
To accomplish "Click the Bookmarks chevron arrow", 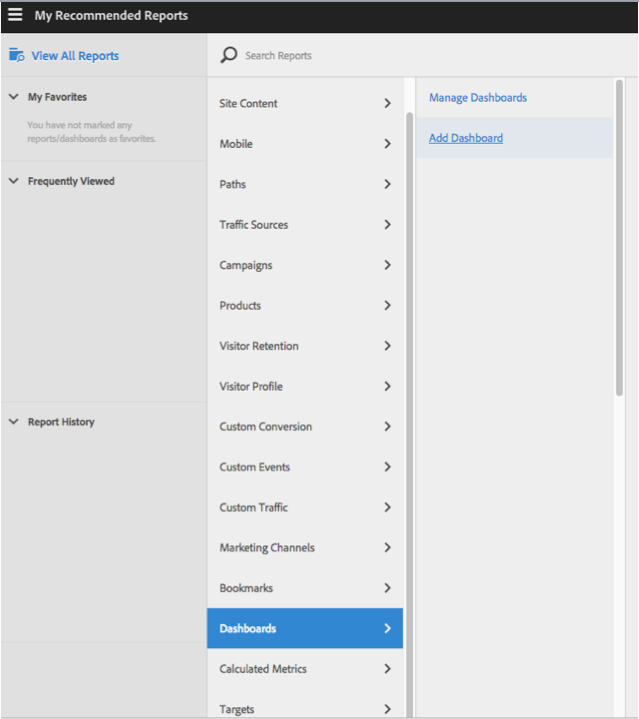I will click(387, 588).
